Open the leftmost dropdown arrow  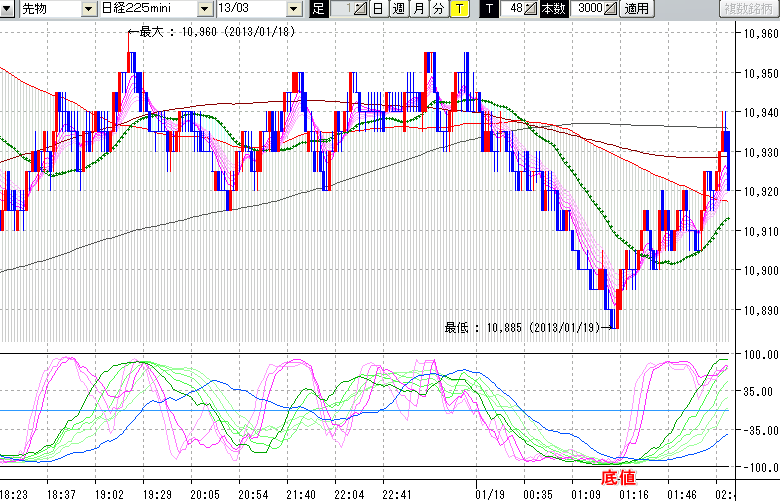point(8,9)
